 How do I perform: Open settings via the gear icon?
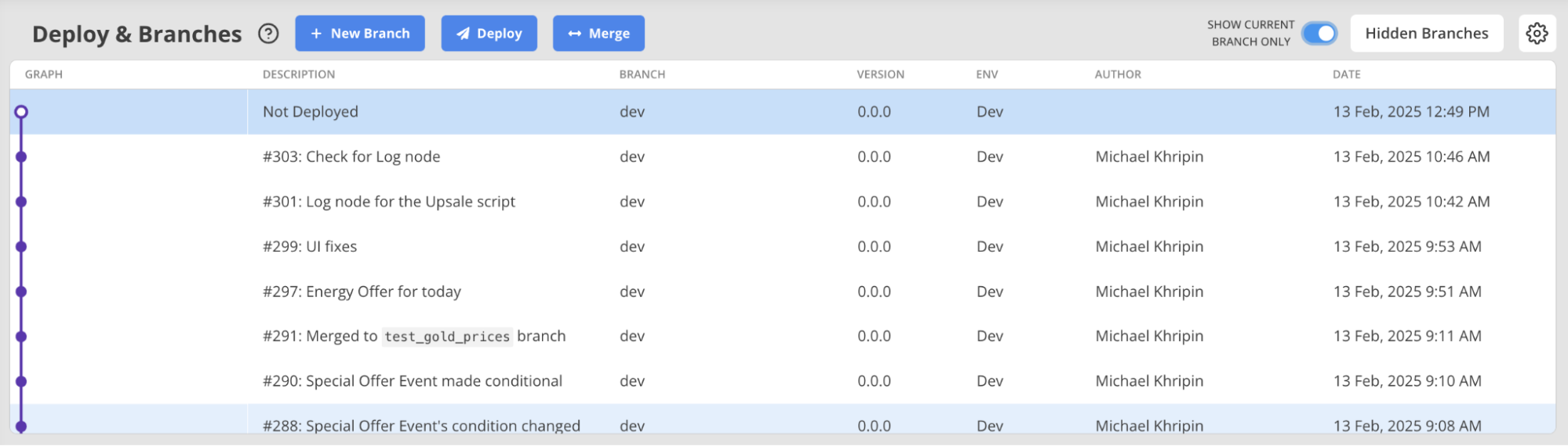coord(1537,34)
